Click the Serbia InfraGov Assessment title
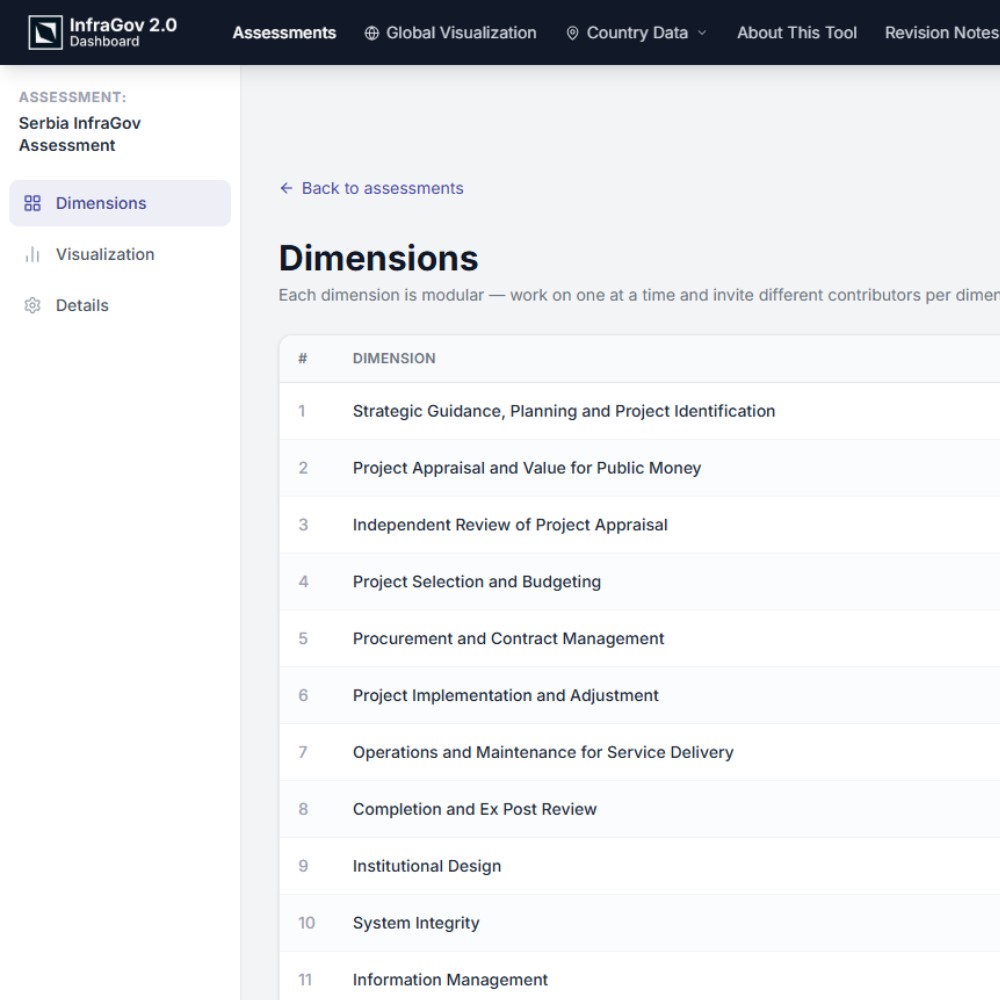The width and height of the screenshot is (1000, 1000). pos(80,134)
